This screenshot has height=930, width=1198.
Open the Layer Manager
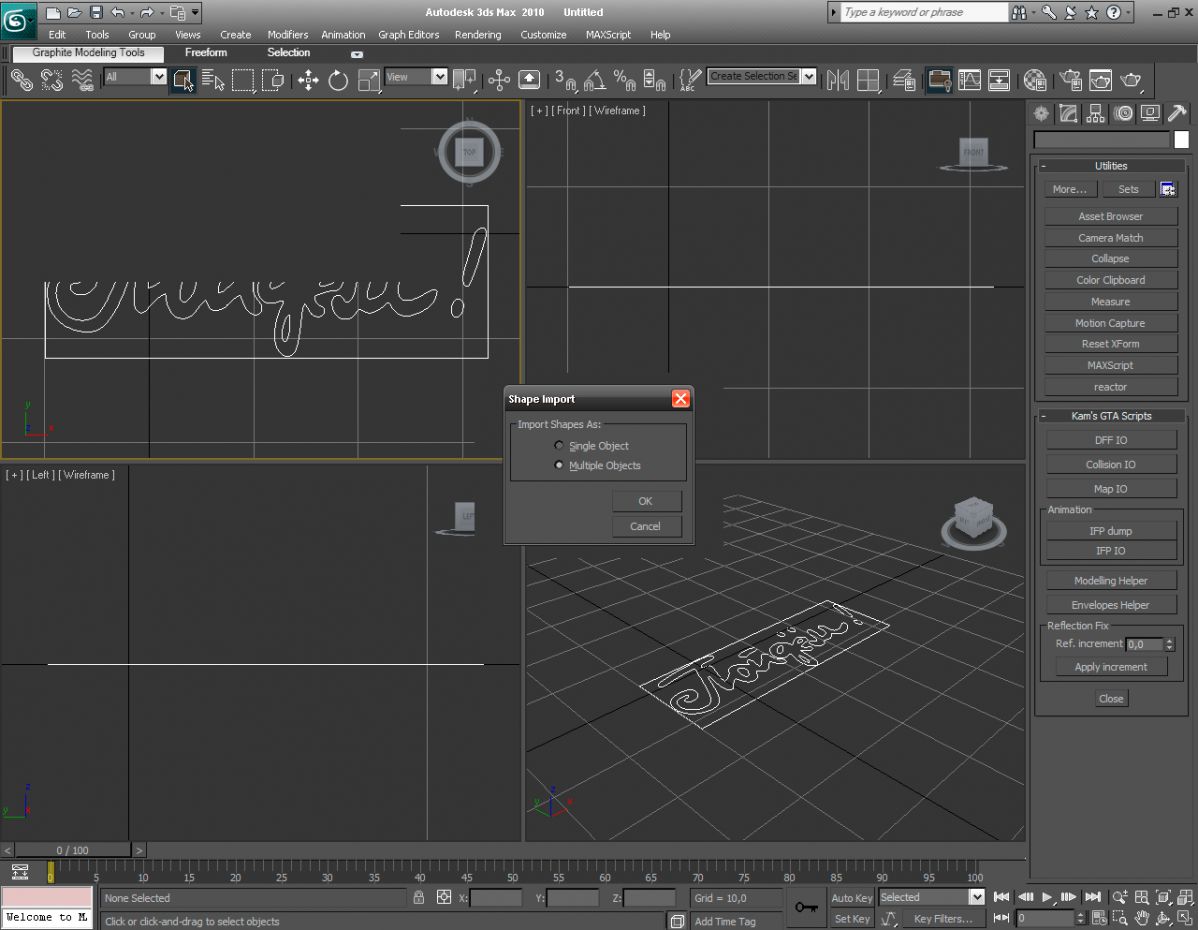pos(904,79)
